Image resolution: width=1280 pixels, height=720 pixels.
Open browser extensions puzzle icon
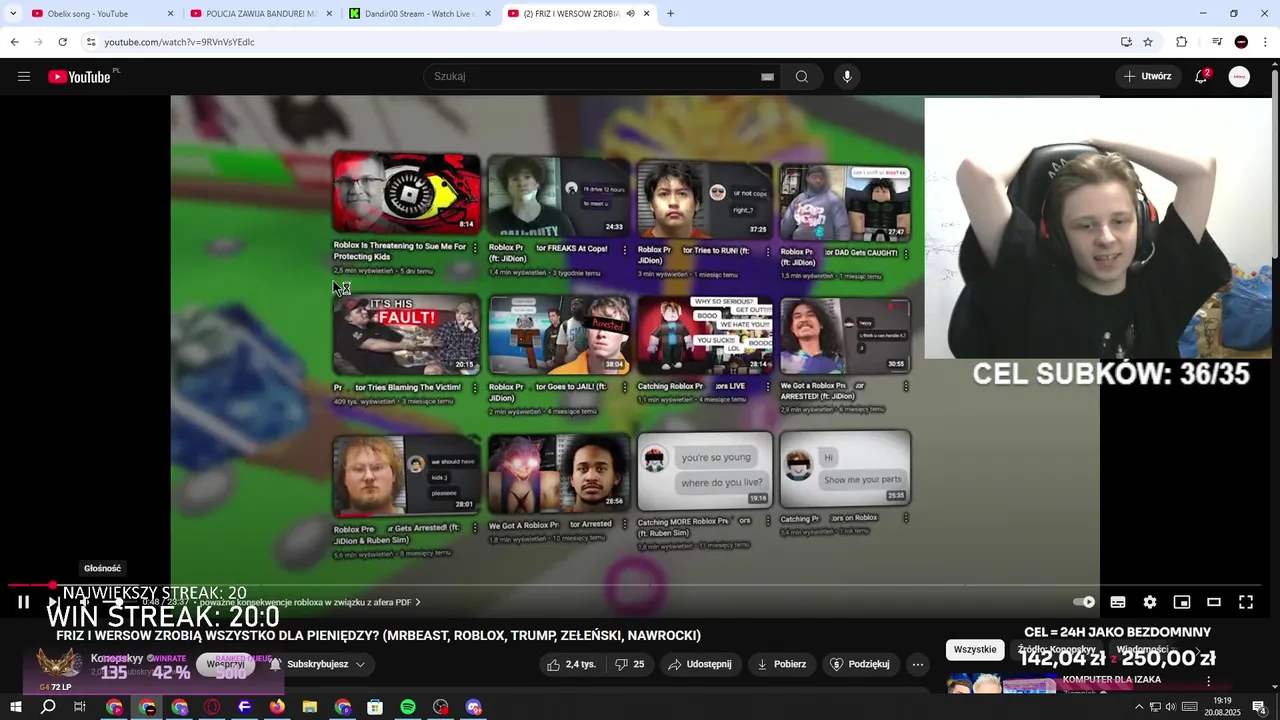pos(1182,42)
